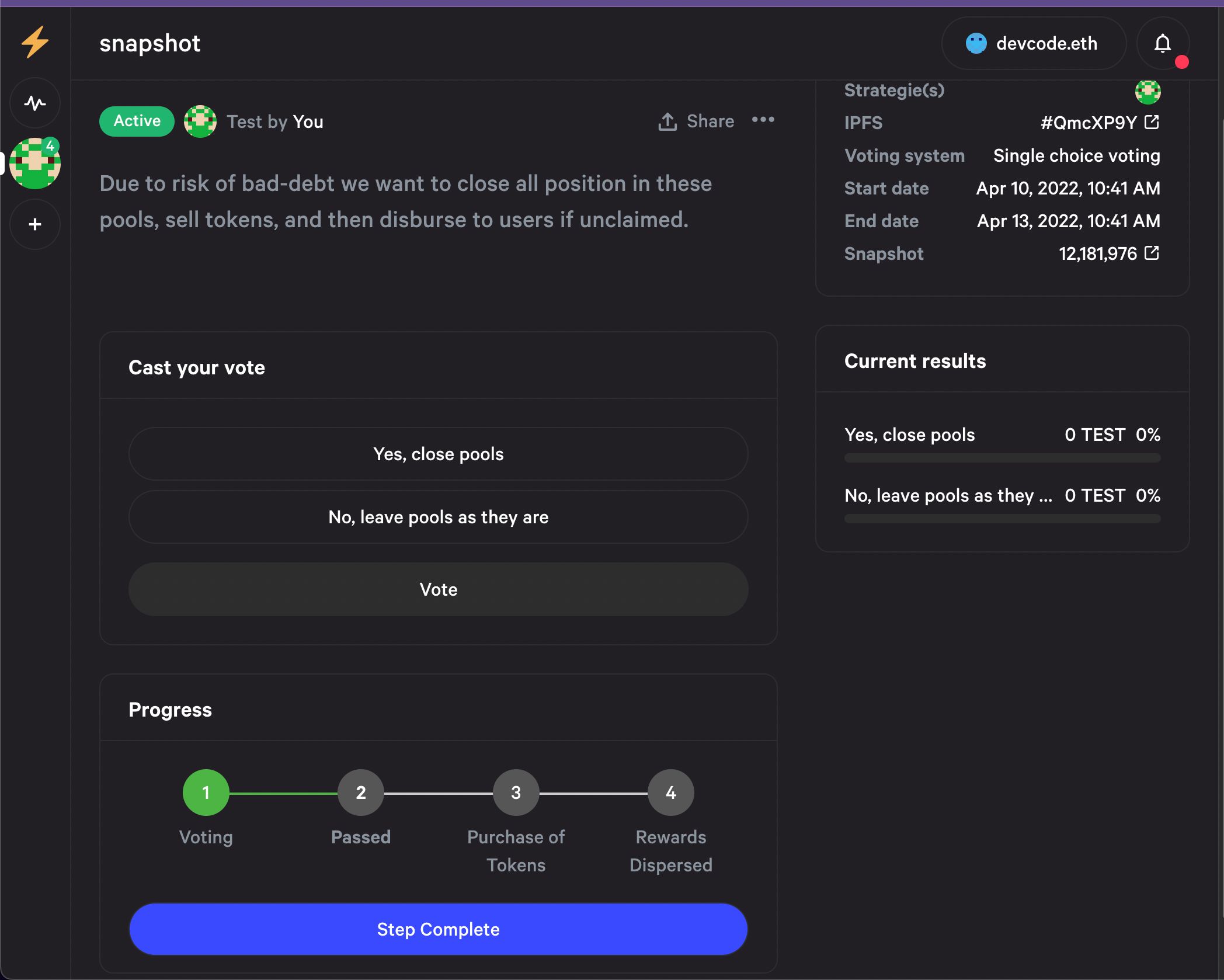The height and width of the screenshot is (980, 1224).
Task: Click the Progress heading
Action: pos(170,710)
